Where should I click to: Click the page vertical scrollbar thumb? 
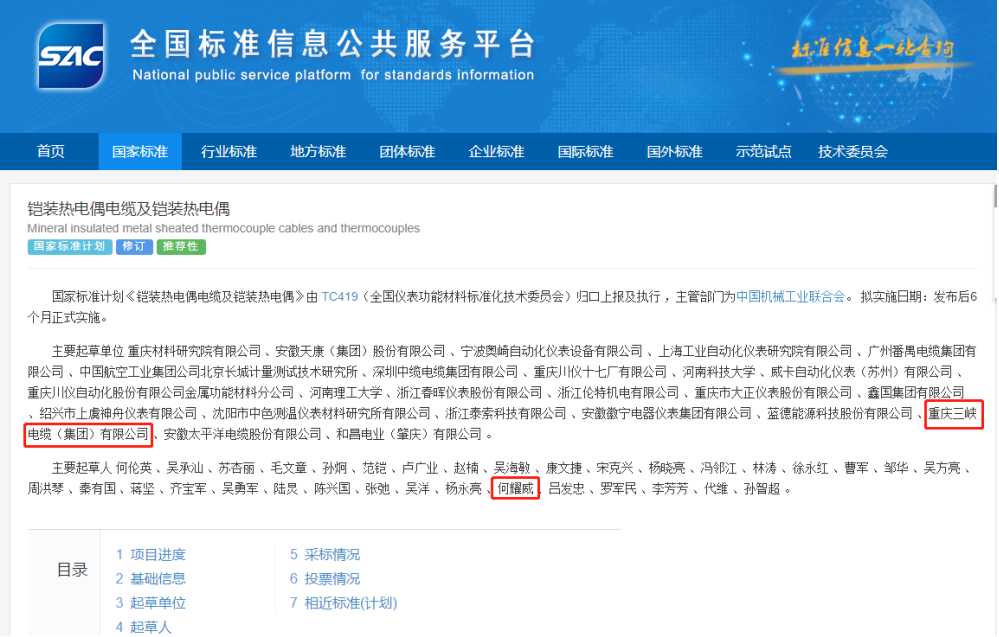[995, 196]
